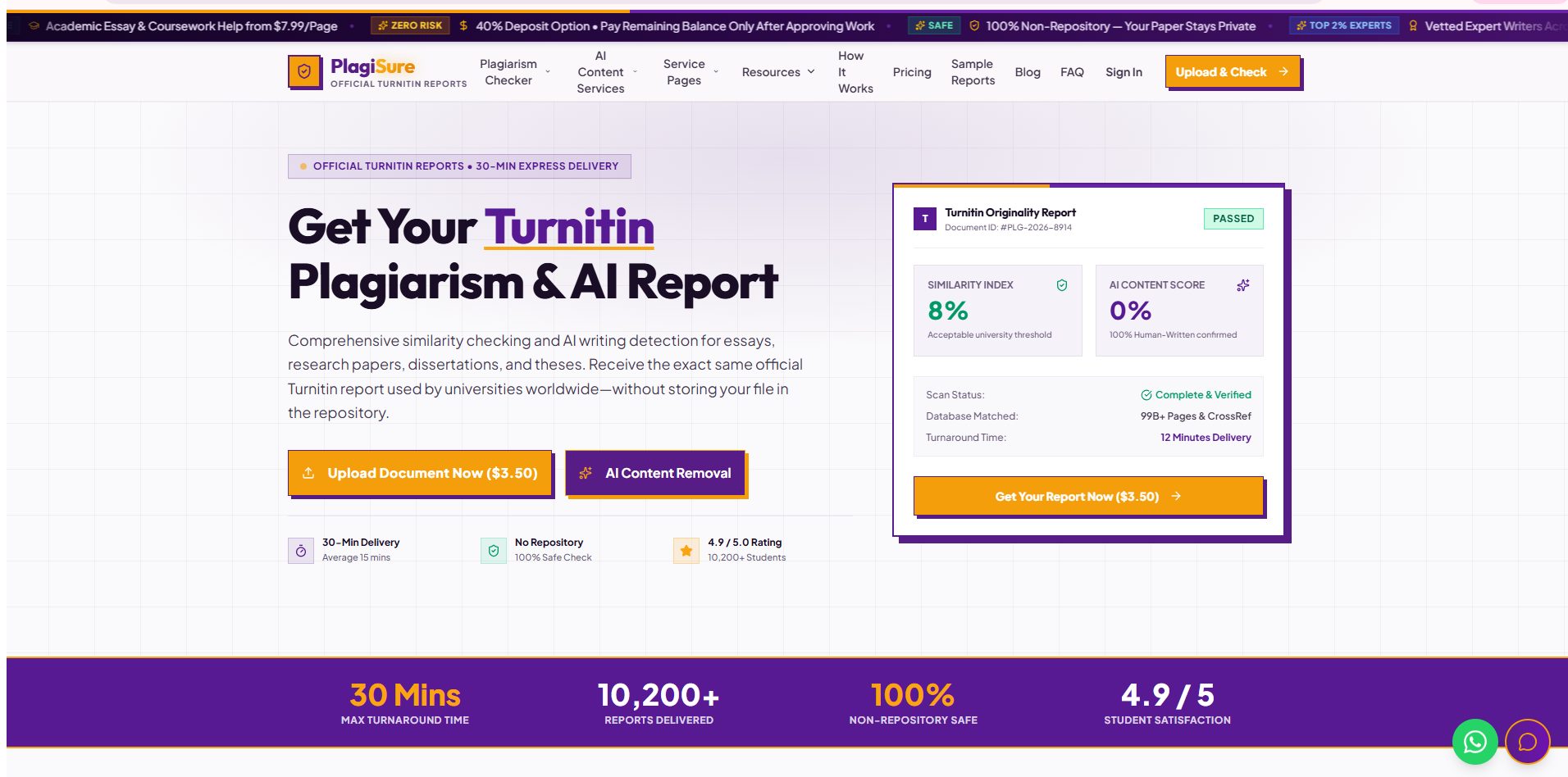Click the Academic Essay & Coursework Help banner text

point(191,26)
